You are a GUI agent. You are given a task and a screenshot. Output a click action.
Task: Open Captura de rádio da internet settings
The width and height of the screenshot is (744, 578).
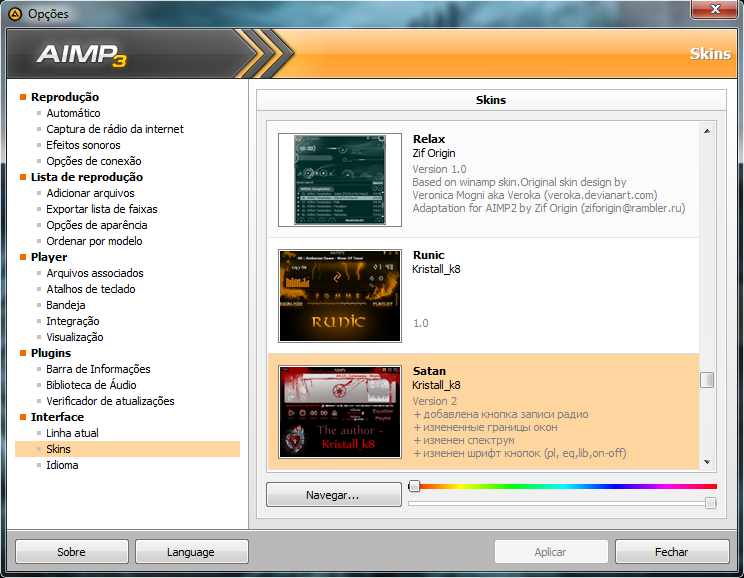pyautogui.click(x=115, y=129)
